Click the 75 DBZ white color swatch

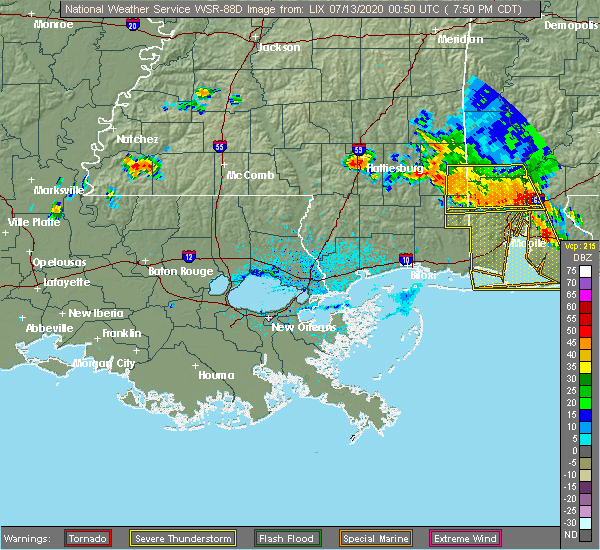(x=585, y=271)
